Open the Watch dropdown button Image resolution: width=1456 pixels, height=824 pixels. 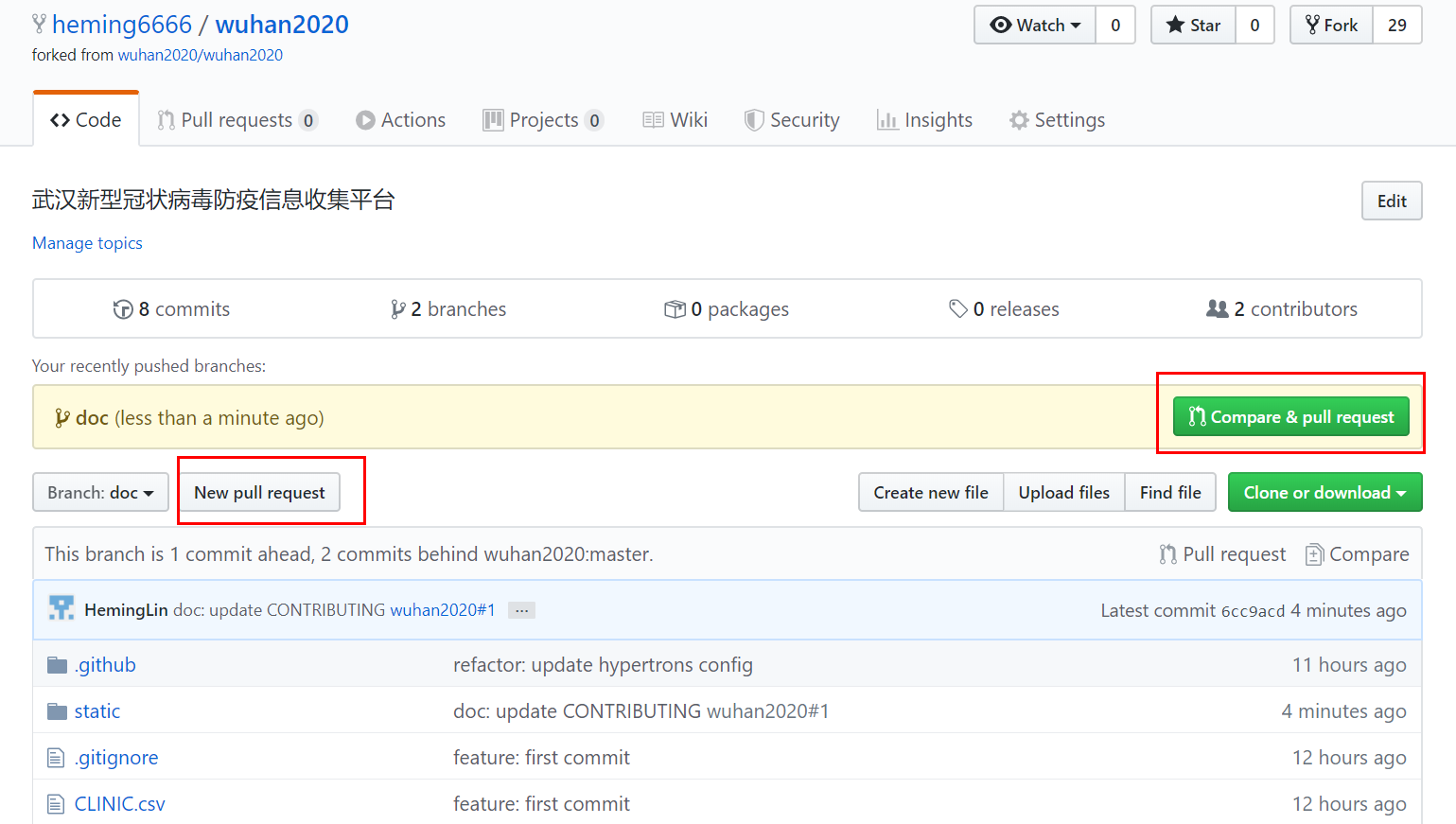click(x=1035, y=26)
